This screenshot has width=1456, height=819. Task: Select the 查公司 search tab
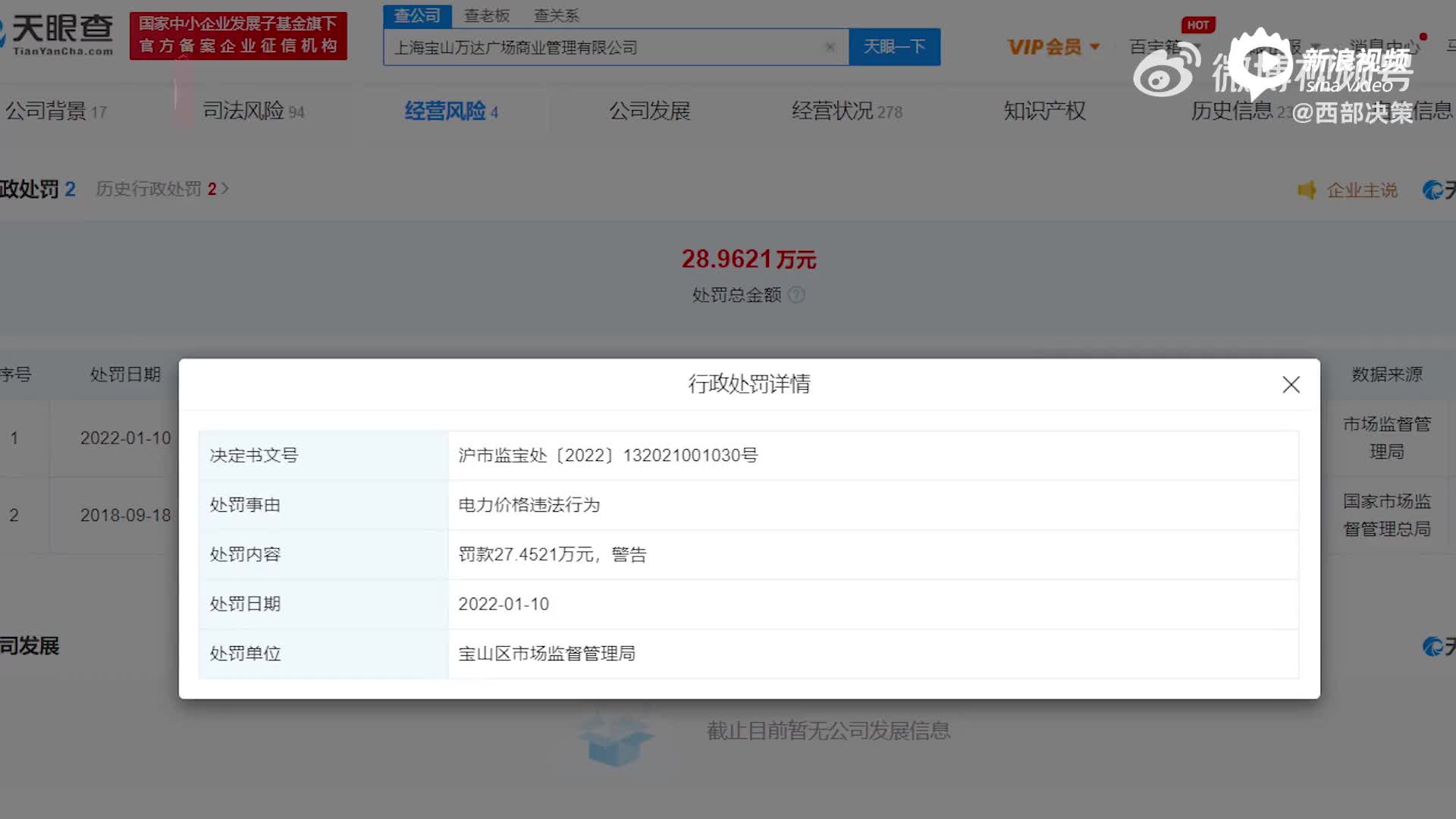click(417, 15)
